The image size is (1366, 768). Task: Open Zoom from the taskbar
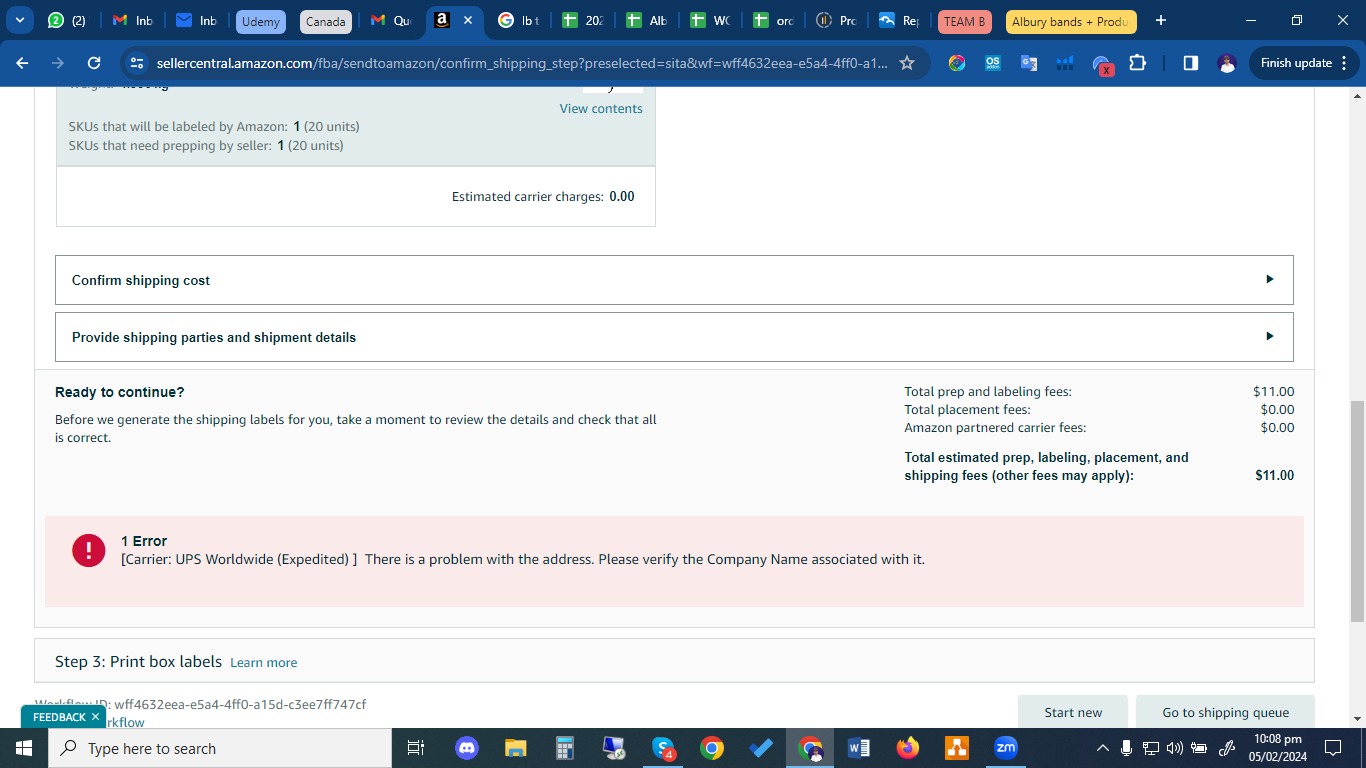point(1006,748)
